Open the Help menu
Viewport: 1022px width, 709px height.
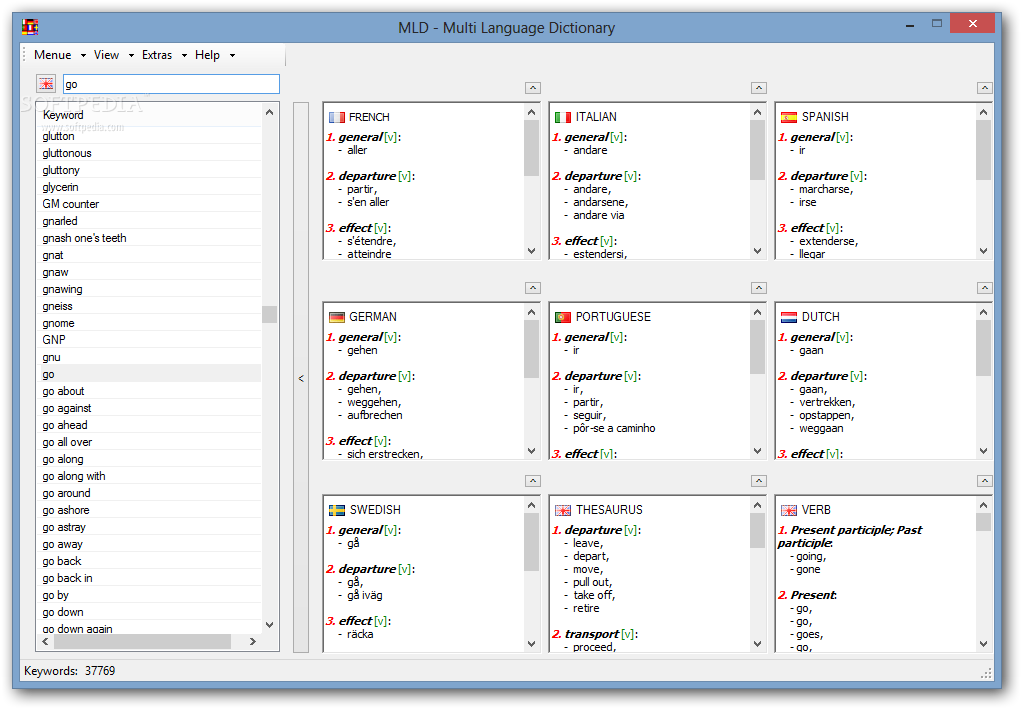tap(214, 55)
